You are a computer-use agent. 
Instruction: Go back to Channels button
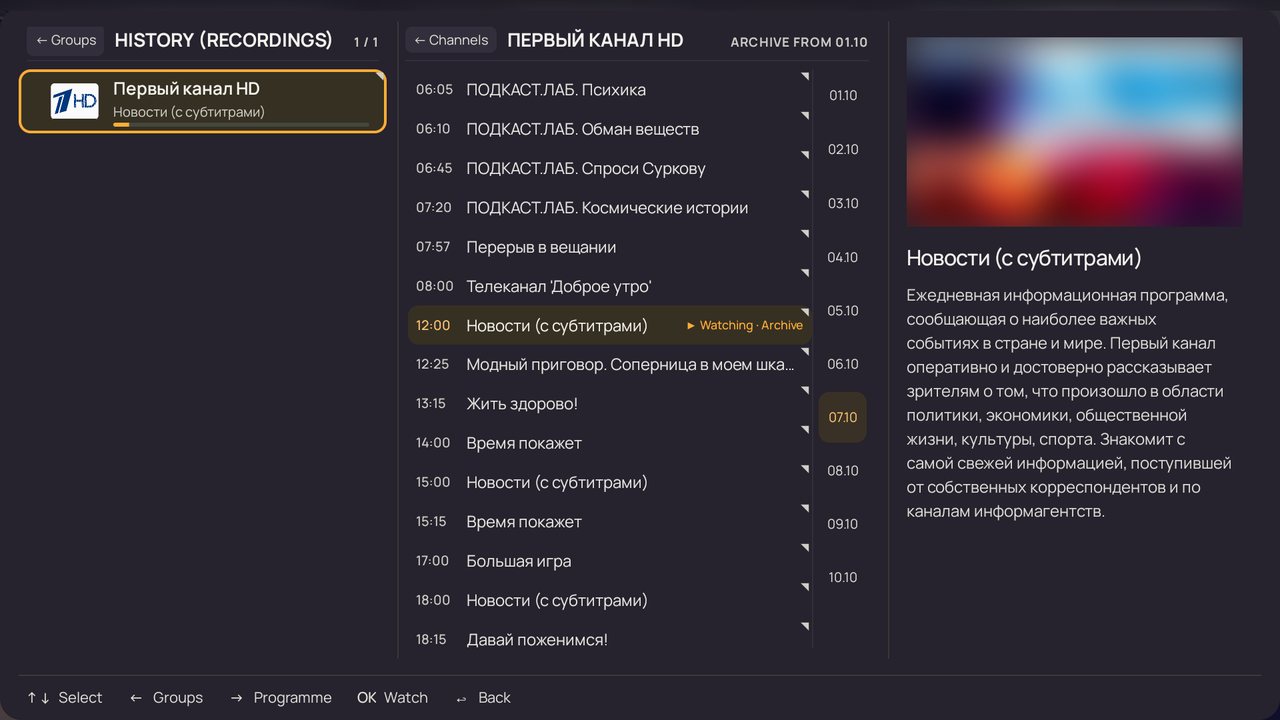451,40
